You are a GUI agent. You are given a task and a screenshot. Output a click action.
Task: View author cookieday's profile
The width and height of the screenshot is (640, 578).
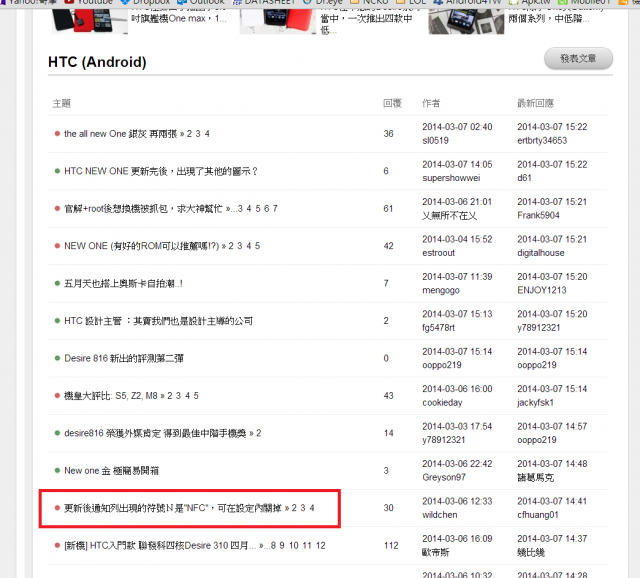click(x=442, y=402)
